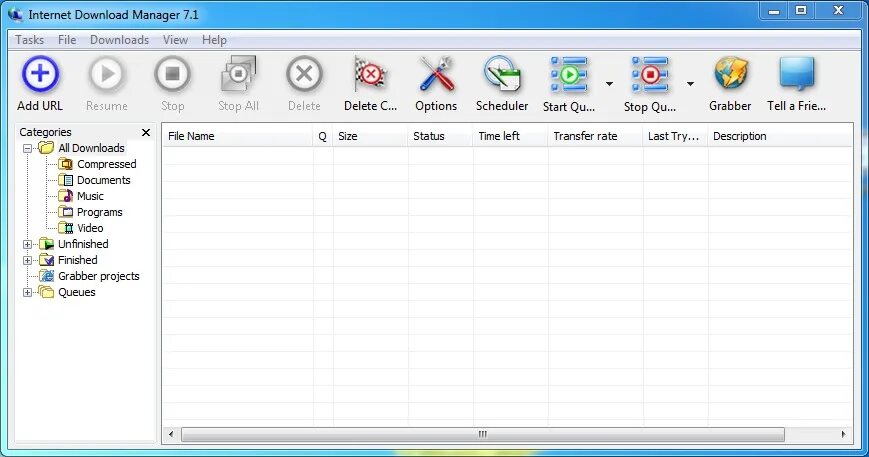Open the Help menu
Viewport: 869px width, 457px height.
coord(214,40)
